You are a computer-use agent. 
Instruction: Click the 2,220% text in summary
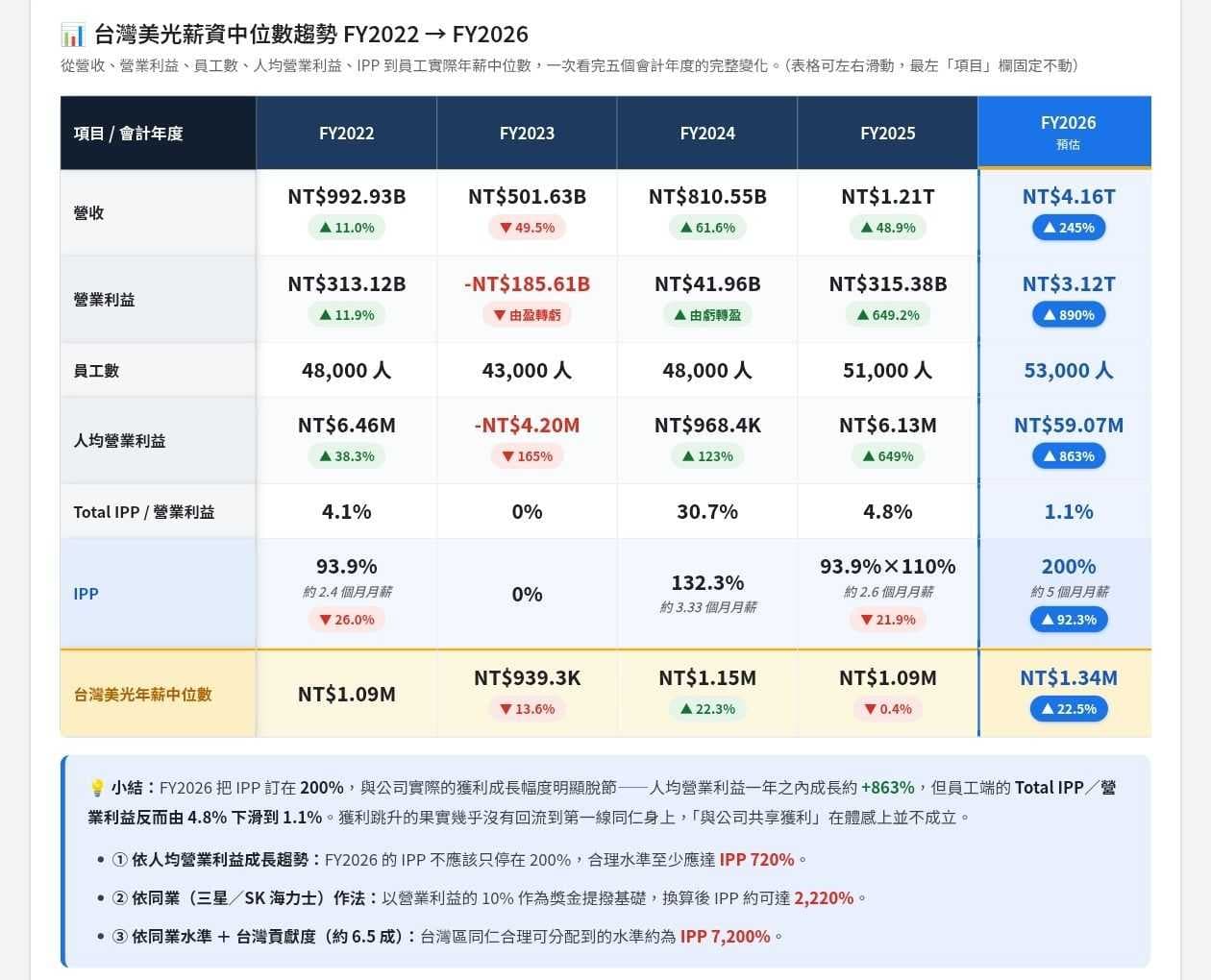(824, 898)
